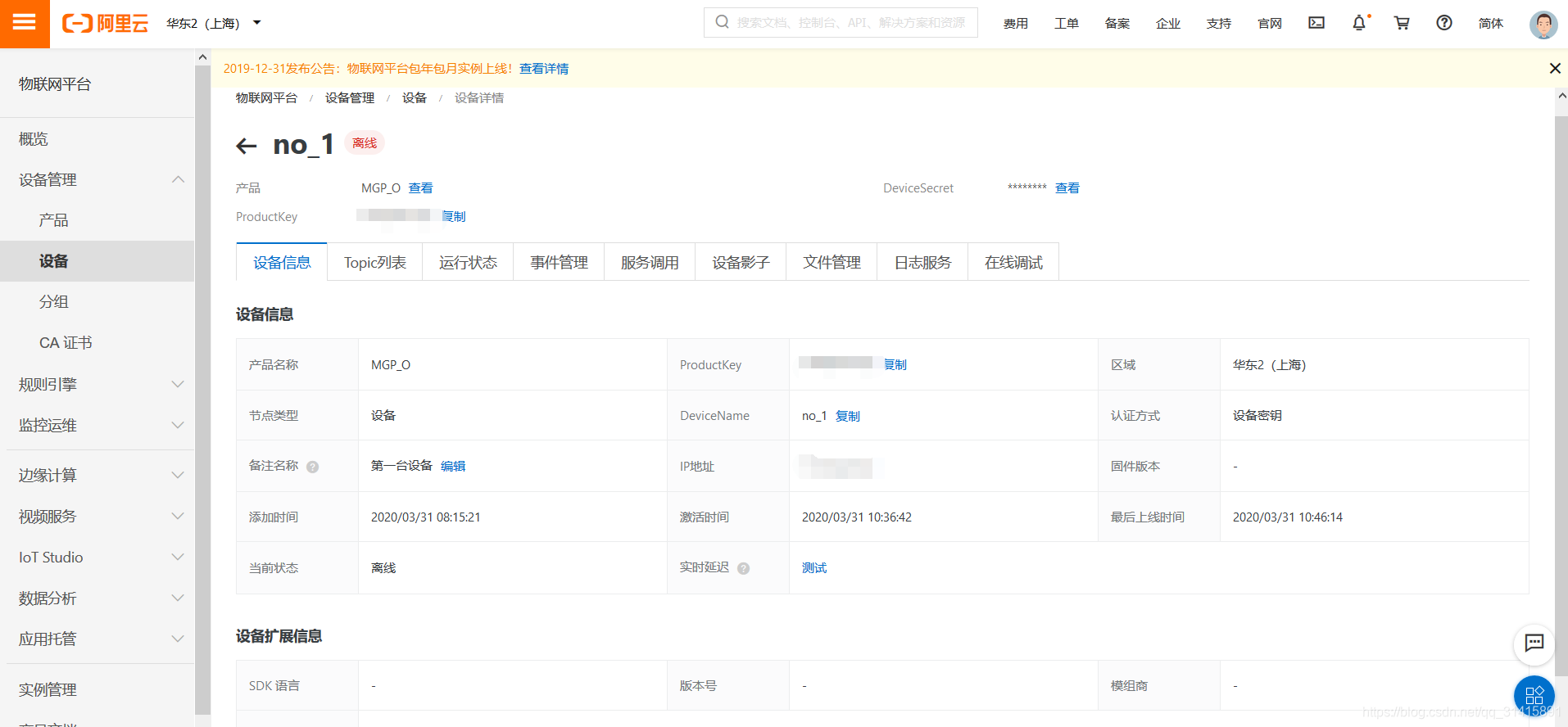Switch to the 服务调用 tab
Image resolution: width=1568 pixels, height=727 pixels.
(650, 262)
